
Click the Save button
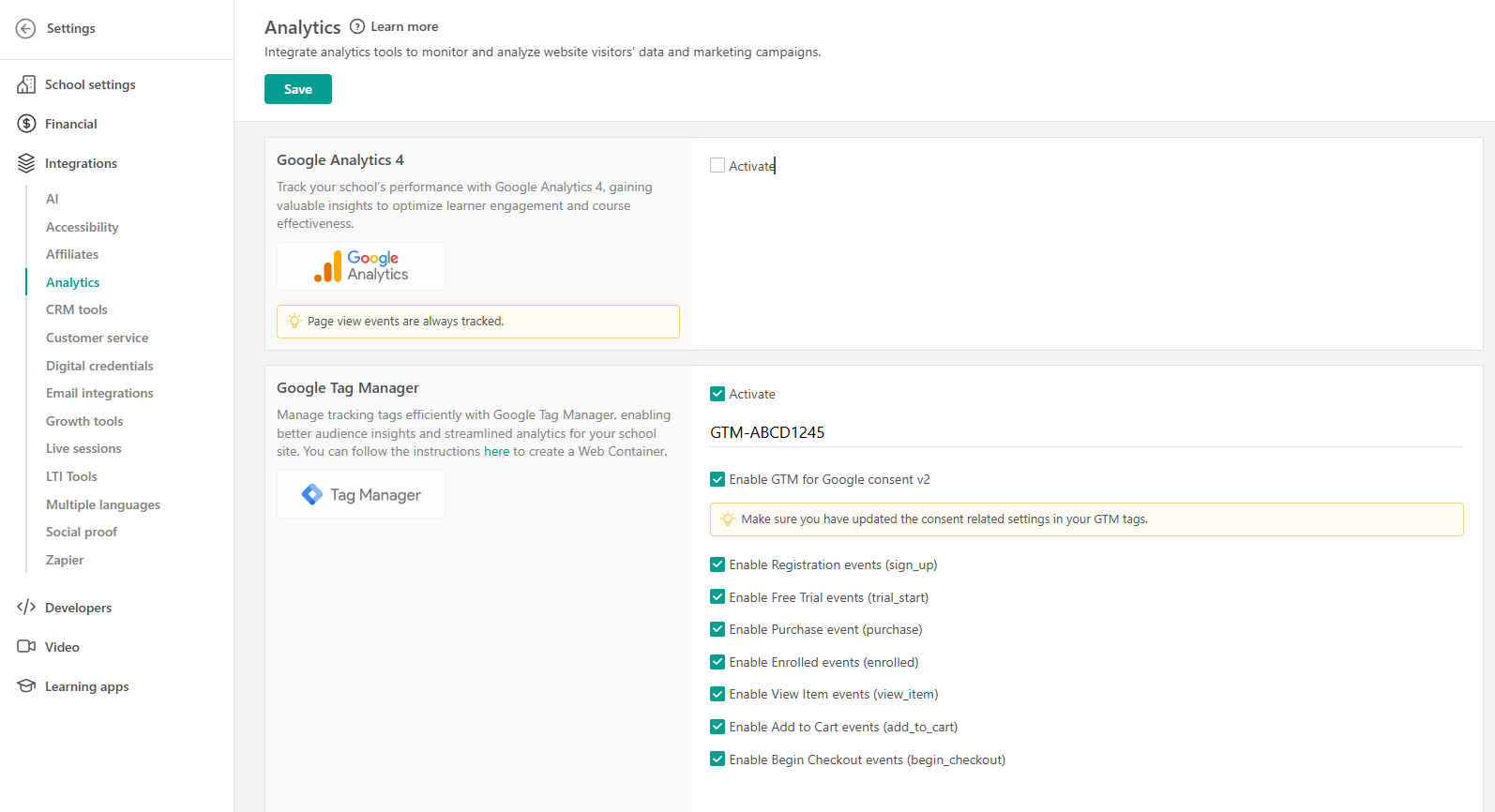coord(298,89)
